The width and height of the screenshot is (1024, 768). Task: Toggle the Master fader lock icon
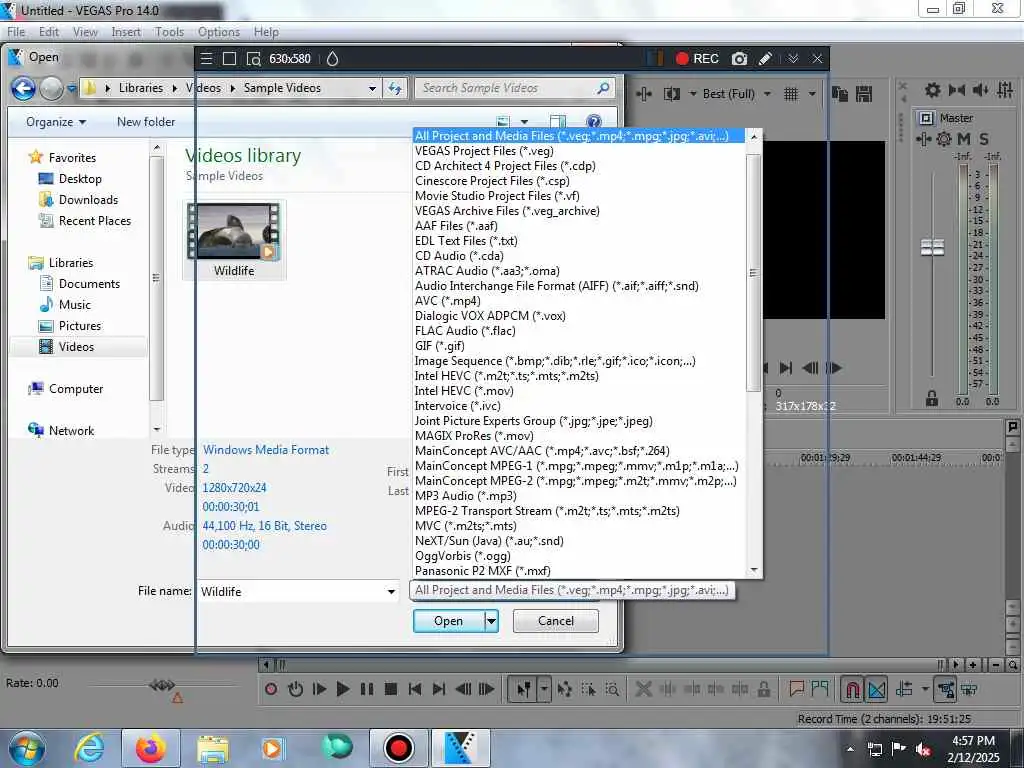pyautogui.click(x=932, y=398)
